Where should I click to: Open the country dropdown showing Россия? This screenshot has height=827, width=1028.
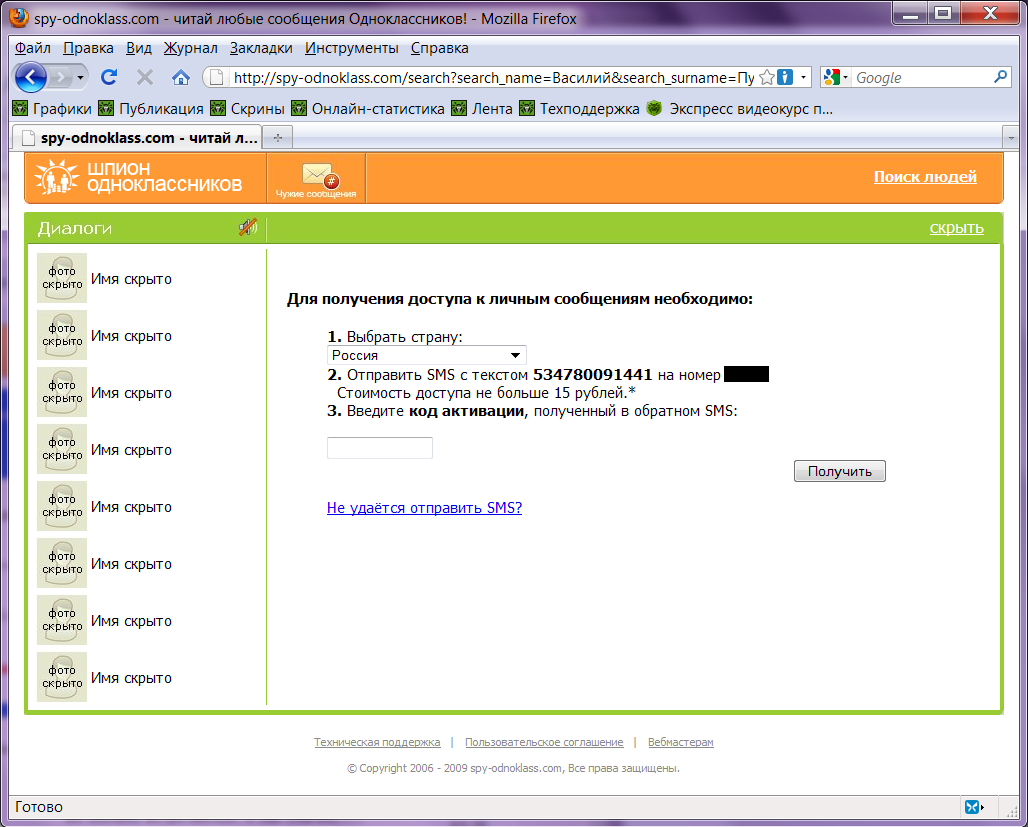426,355
